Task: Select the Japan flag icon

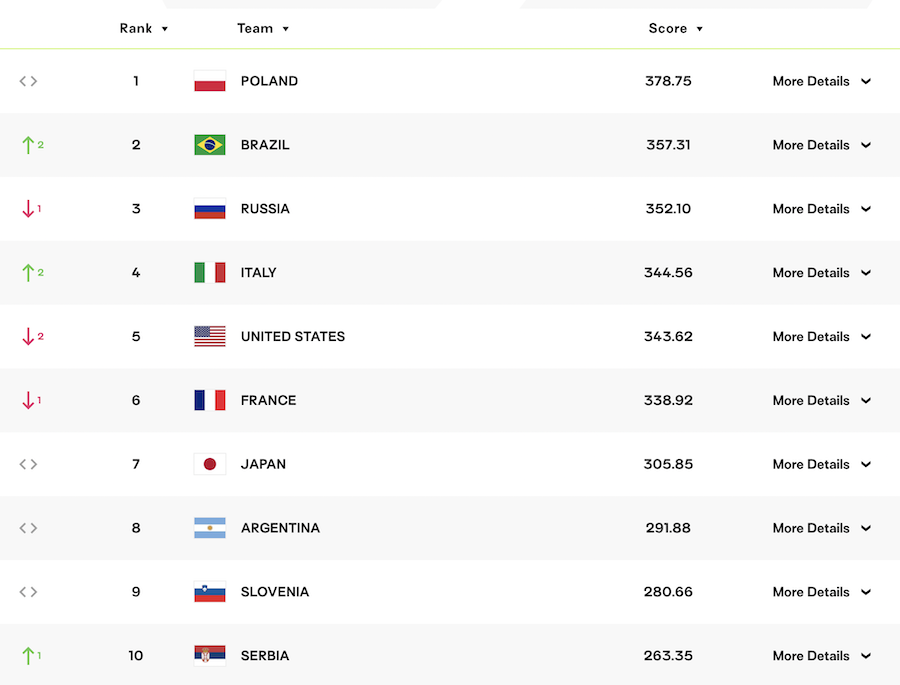Action: [x=210, y=464]
